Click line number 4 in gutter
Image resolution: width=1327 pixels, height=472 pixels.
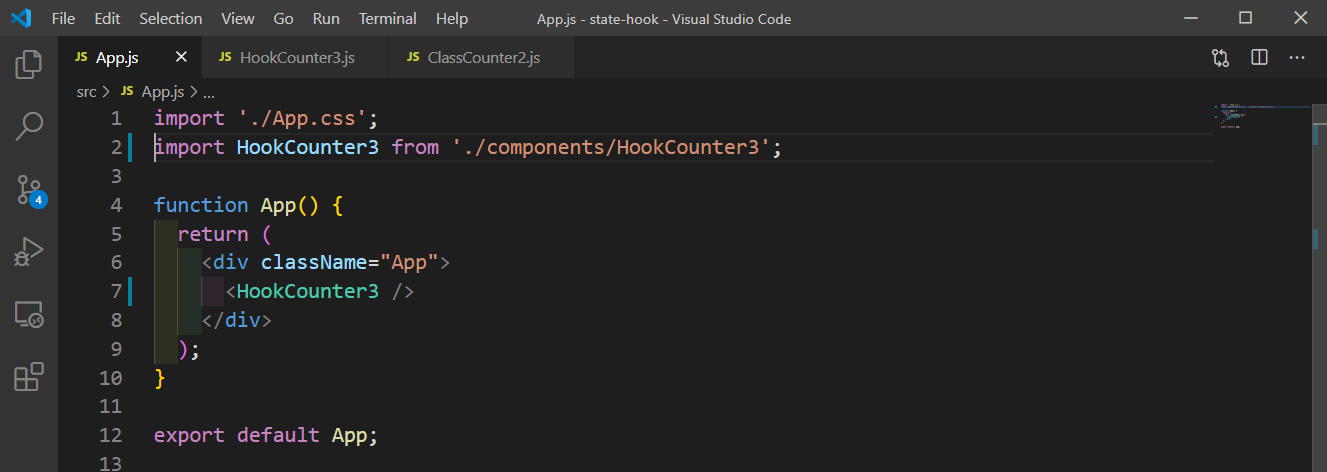click(x=116, y=205)
